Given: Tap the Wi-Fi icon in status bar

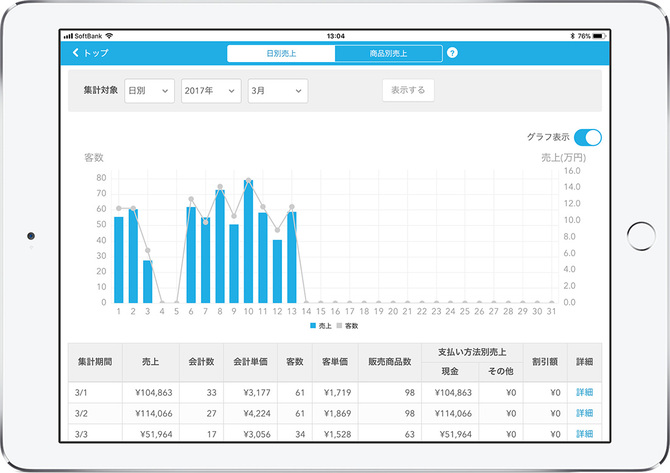Looking at the screenshot, I should [x=109, y=36].
